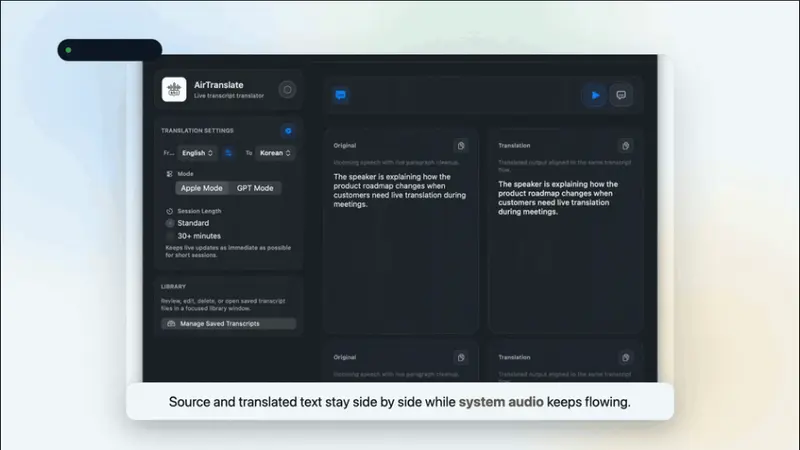Viewport: 800px width, 450px height.
Task: Click Manage Saved Transcripts button
Action: click(x=229, y=323)
